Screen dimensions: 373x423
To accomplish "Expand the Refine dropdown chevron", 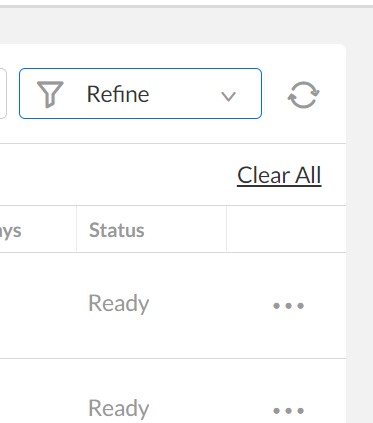I will click(229, 96).
